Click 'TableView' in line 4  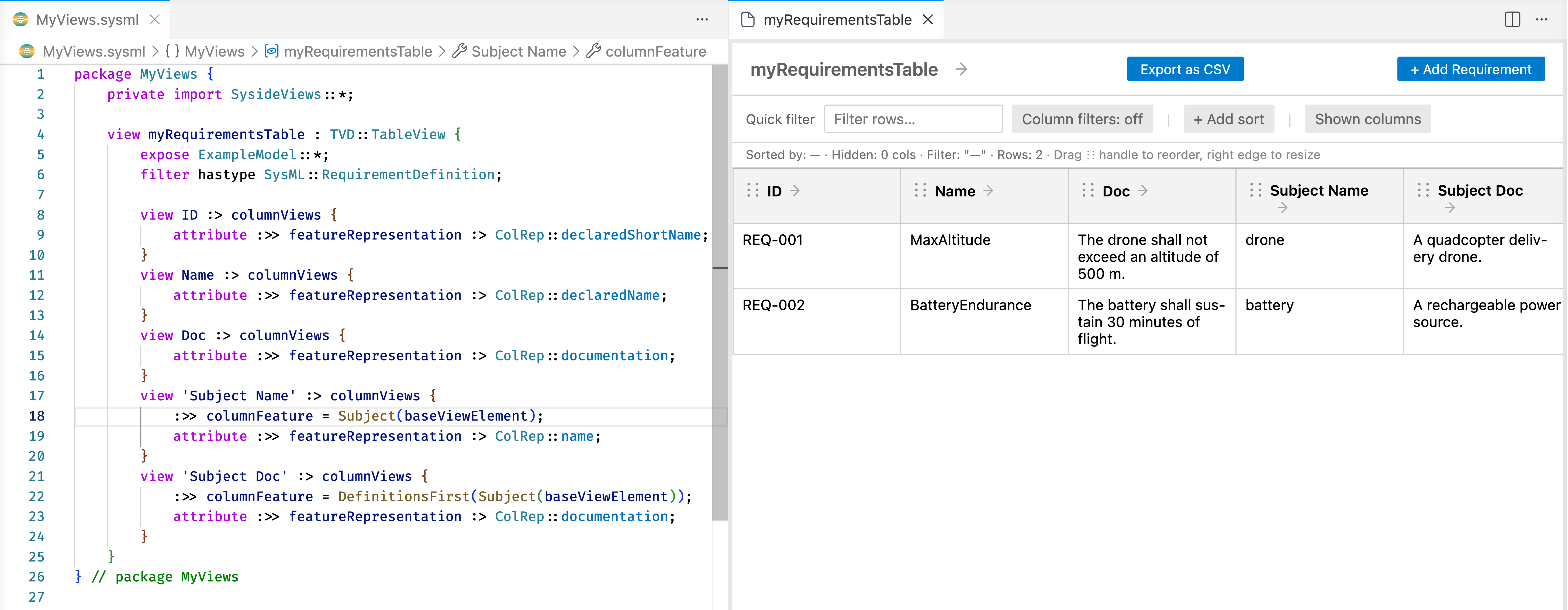(408, 134)
